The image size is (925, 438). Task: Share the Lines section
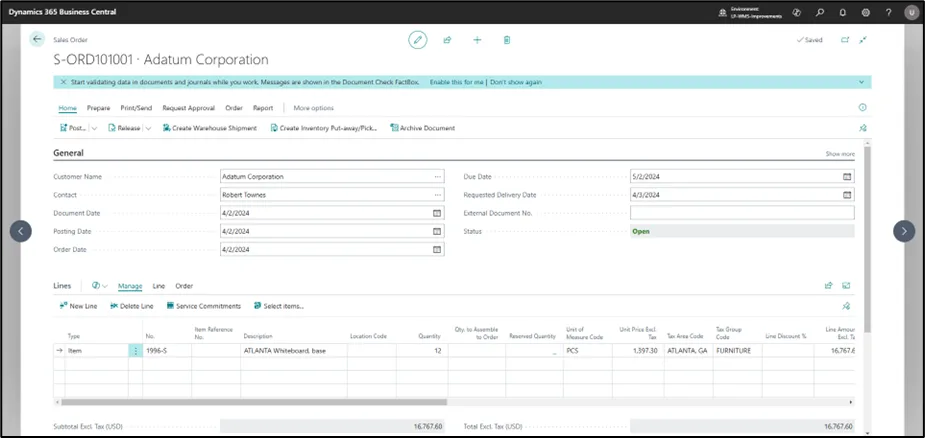pos(828,286)
